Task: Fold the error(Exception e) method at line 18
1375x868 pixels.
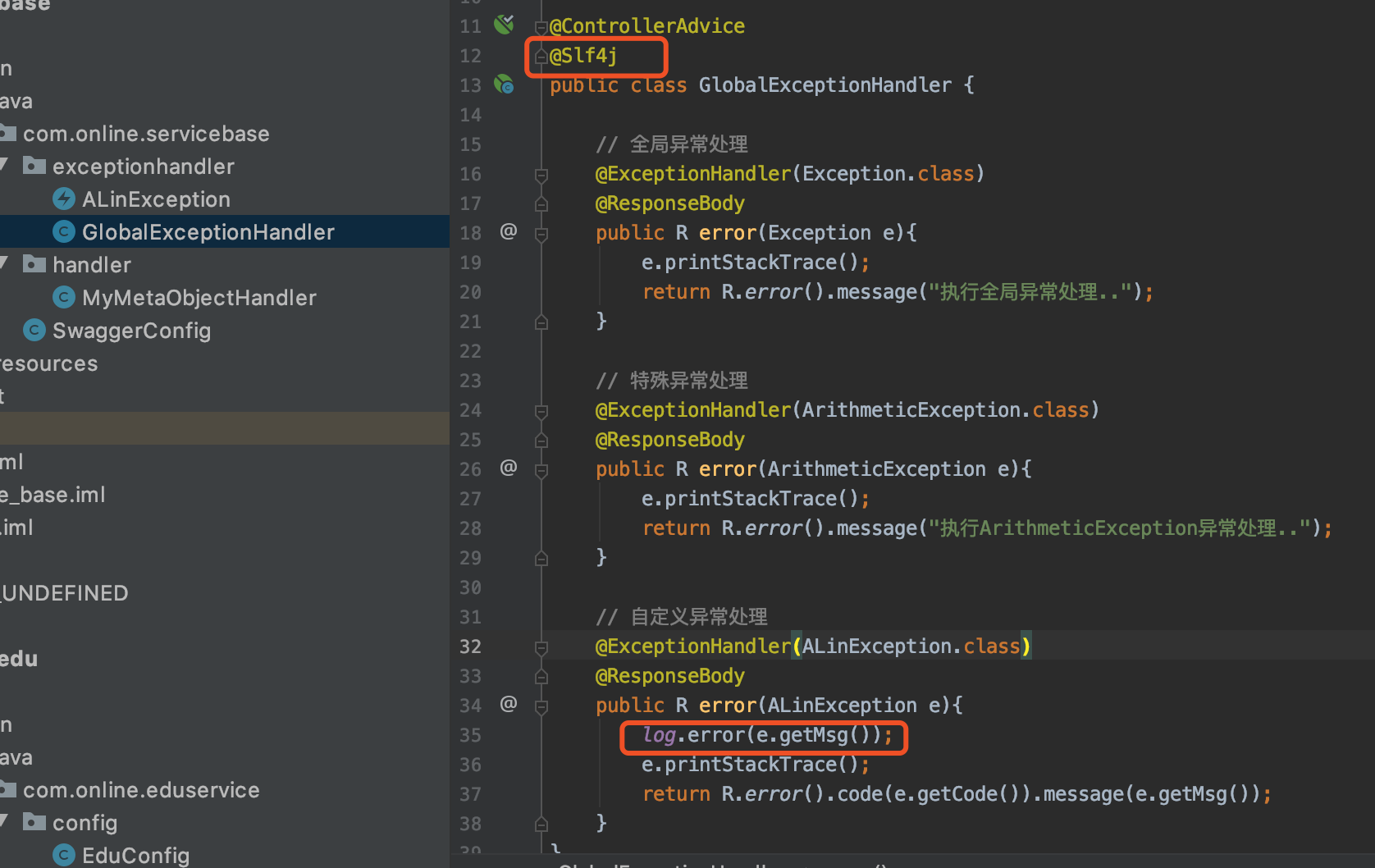Action: (541, 234)
